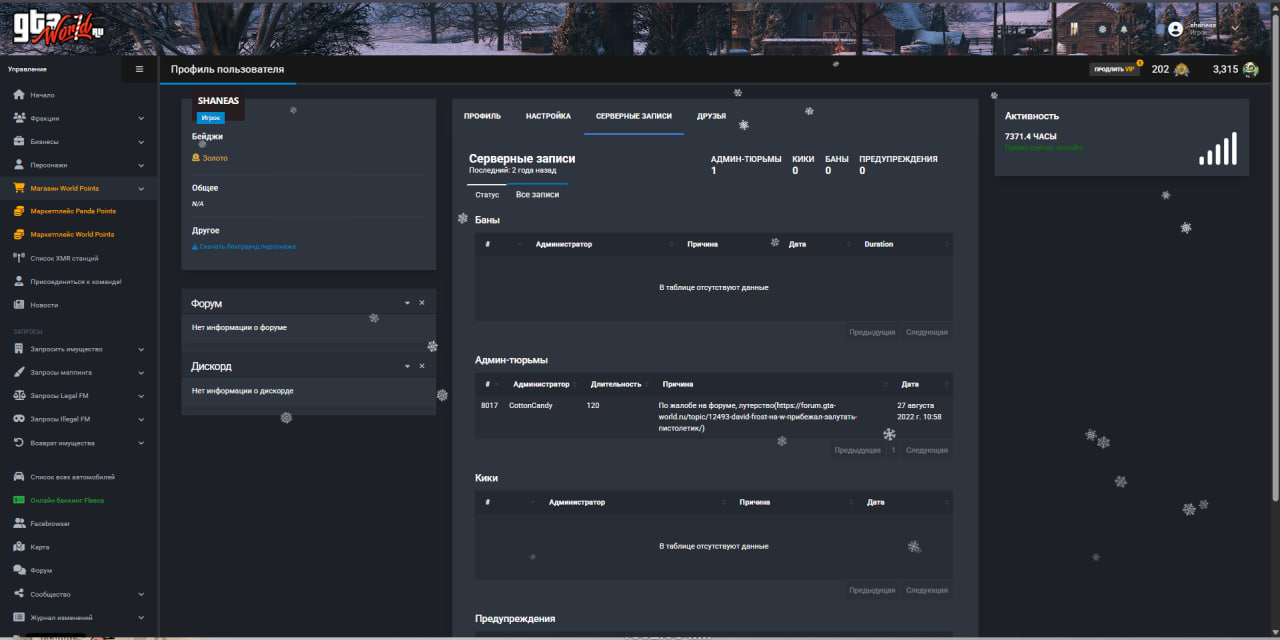Switch to the Профиль tab
Image resolution: width=1280 pixels, height=640 pixels.
point(482,116)
